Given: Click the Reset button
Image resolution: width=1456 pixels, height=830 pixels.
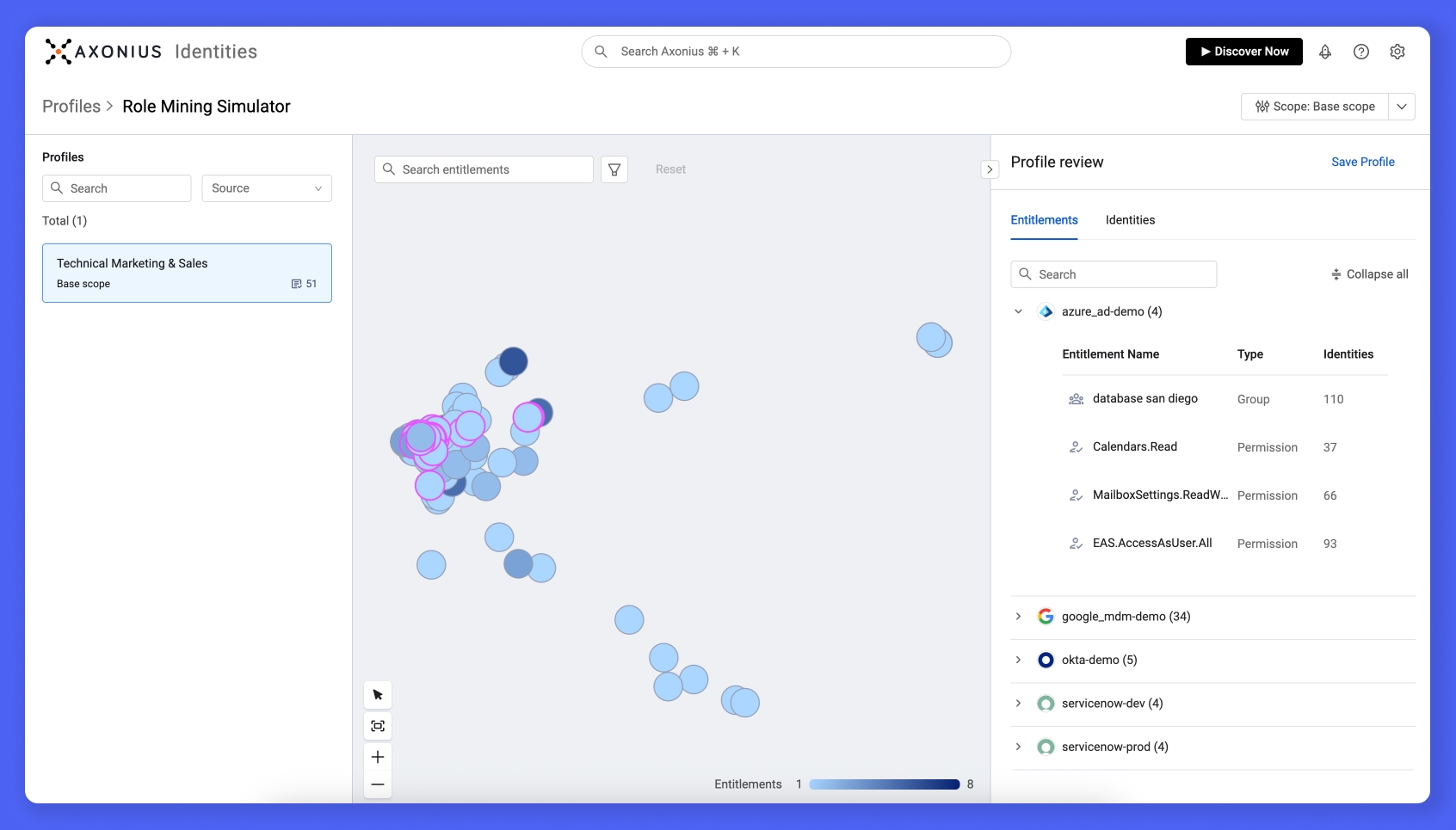Looking at the screenshot, I should tap(670, 169).
